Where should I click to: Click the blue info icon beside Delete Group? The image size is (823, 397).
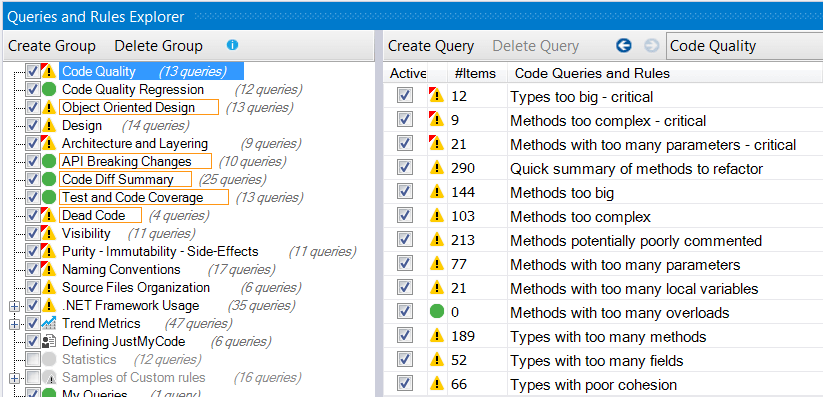click(233, 45)
